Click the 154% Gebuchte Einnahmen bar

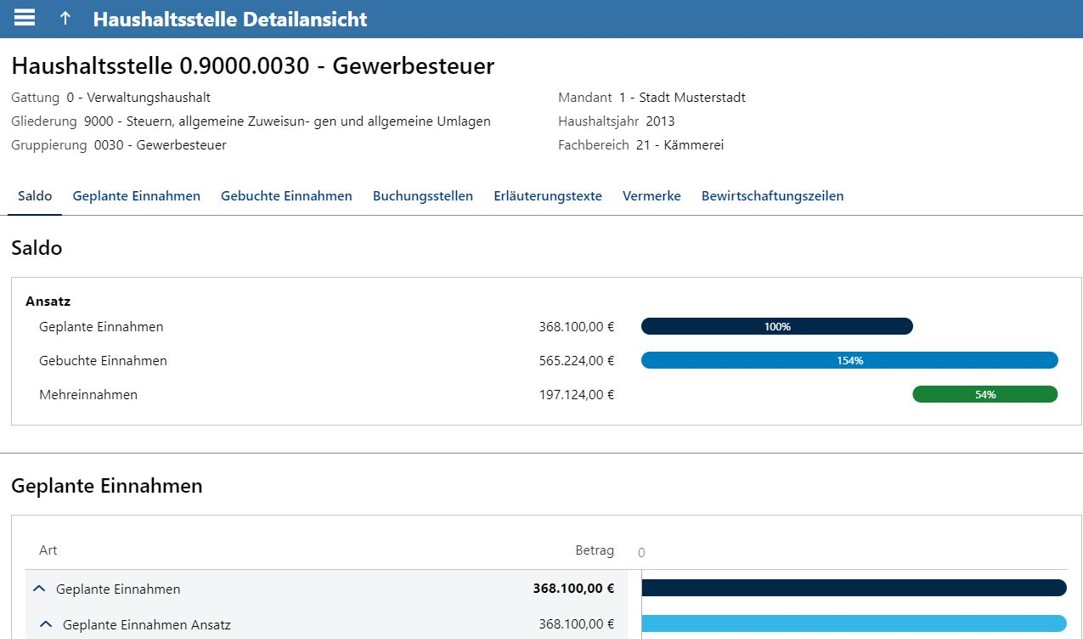click(x=849, y=361)
